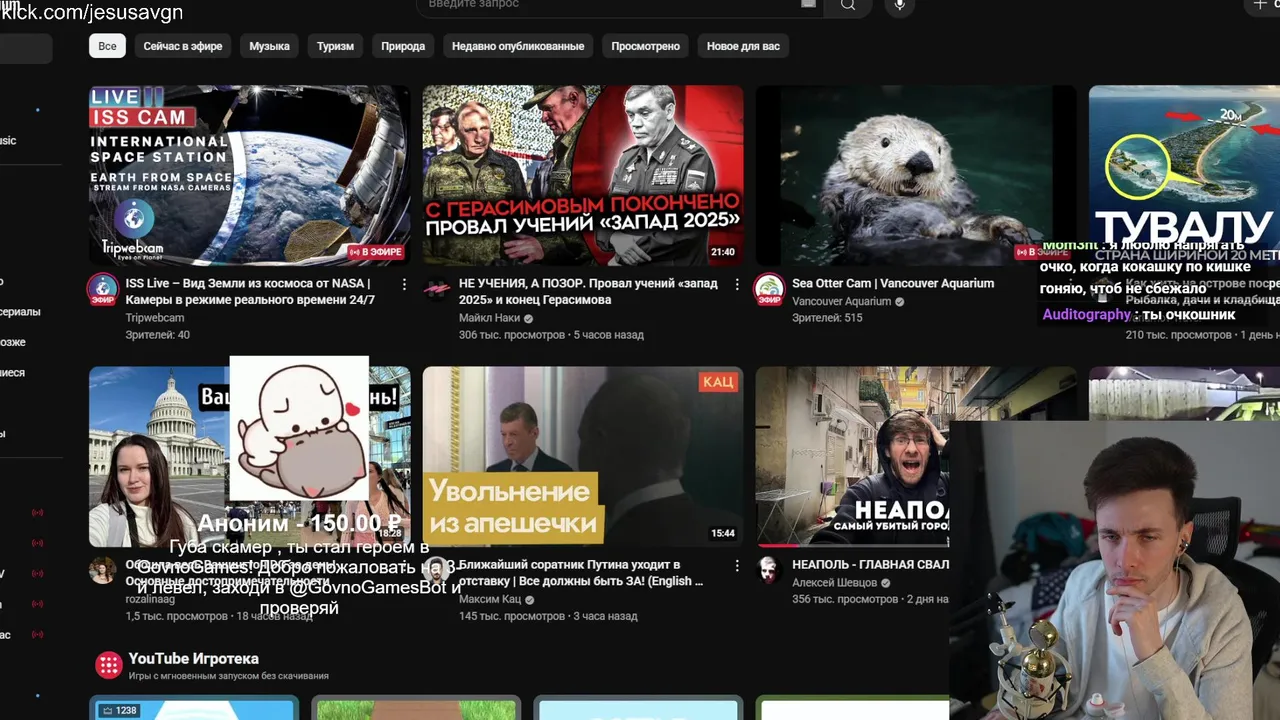This screenshot has height=720, width=1280.
Task: Click the 'Зрителей: 40' viewer count
Action: [157, 335]
